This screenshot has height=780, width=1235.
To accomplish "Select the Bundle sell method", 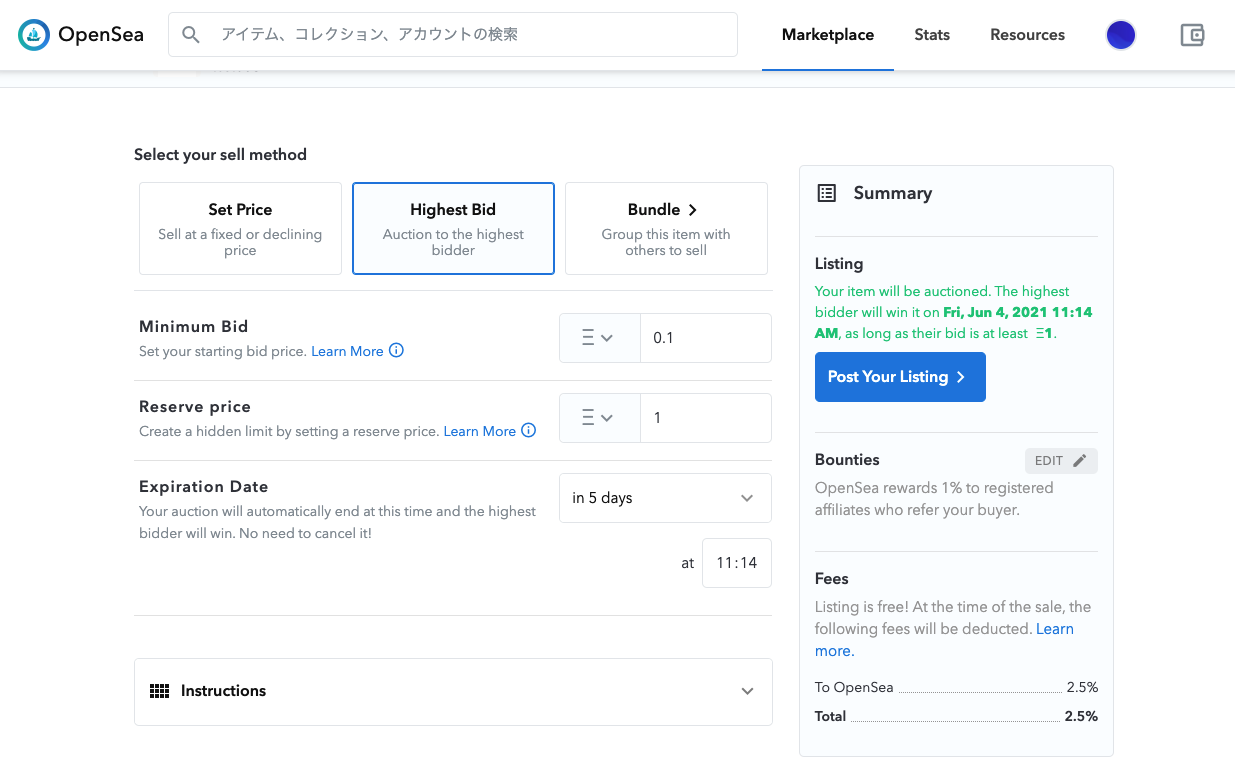I will (x=666, y=228).
